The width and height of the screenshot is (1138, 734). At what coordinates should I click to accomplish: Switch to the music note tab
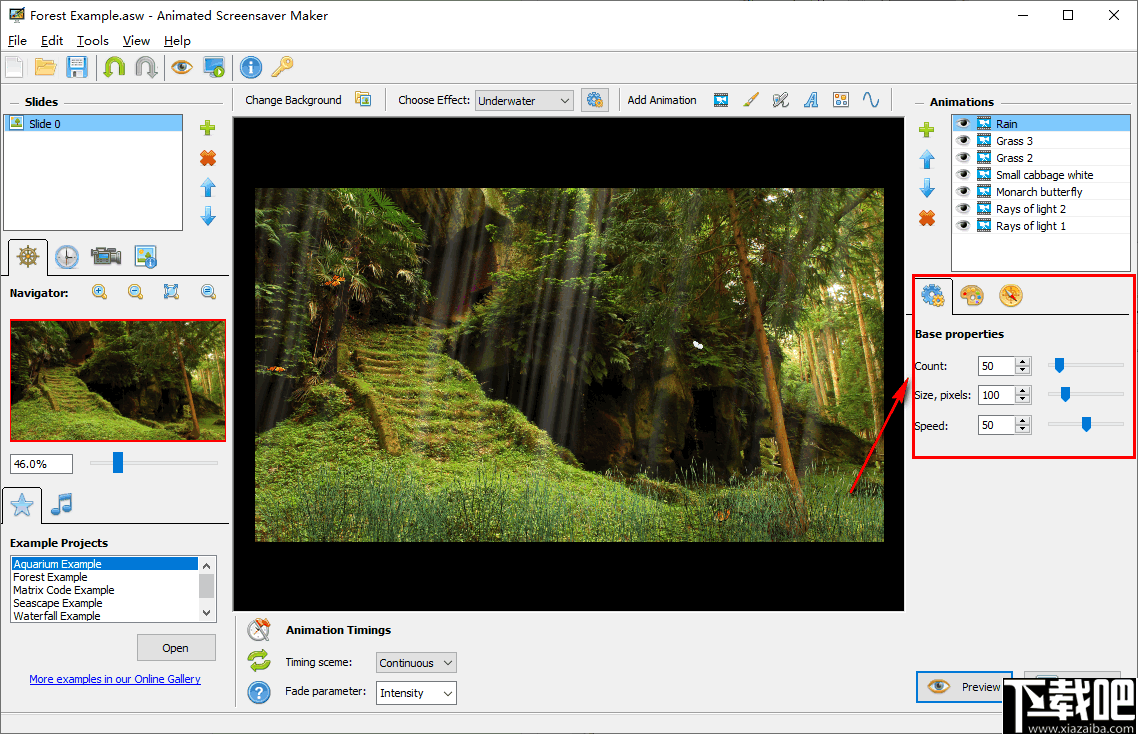point(62,505)
